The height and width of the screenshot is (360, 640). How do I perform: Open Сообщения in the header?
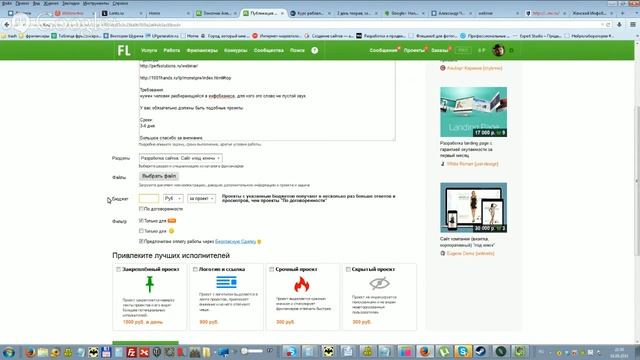pyautogui.click(x=383, y=50)
